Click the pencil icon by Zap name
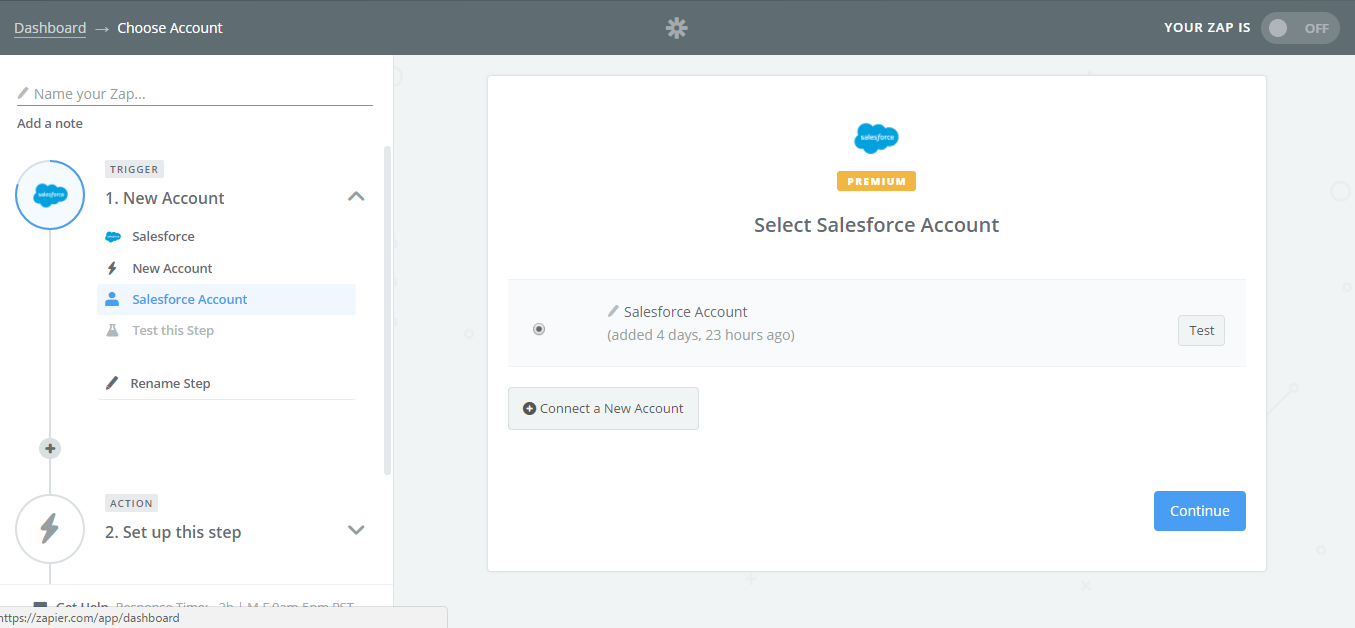This screenshot has height=628, width=1355. 23,93
